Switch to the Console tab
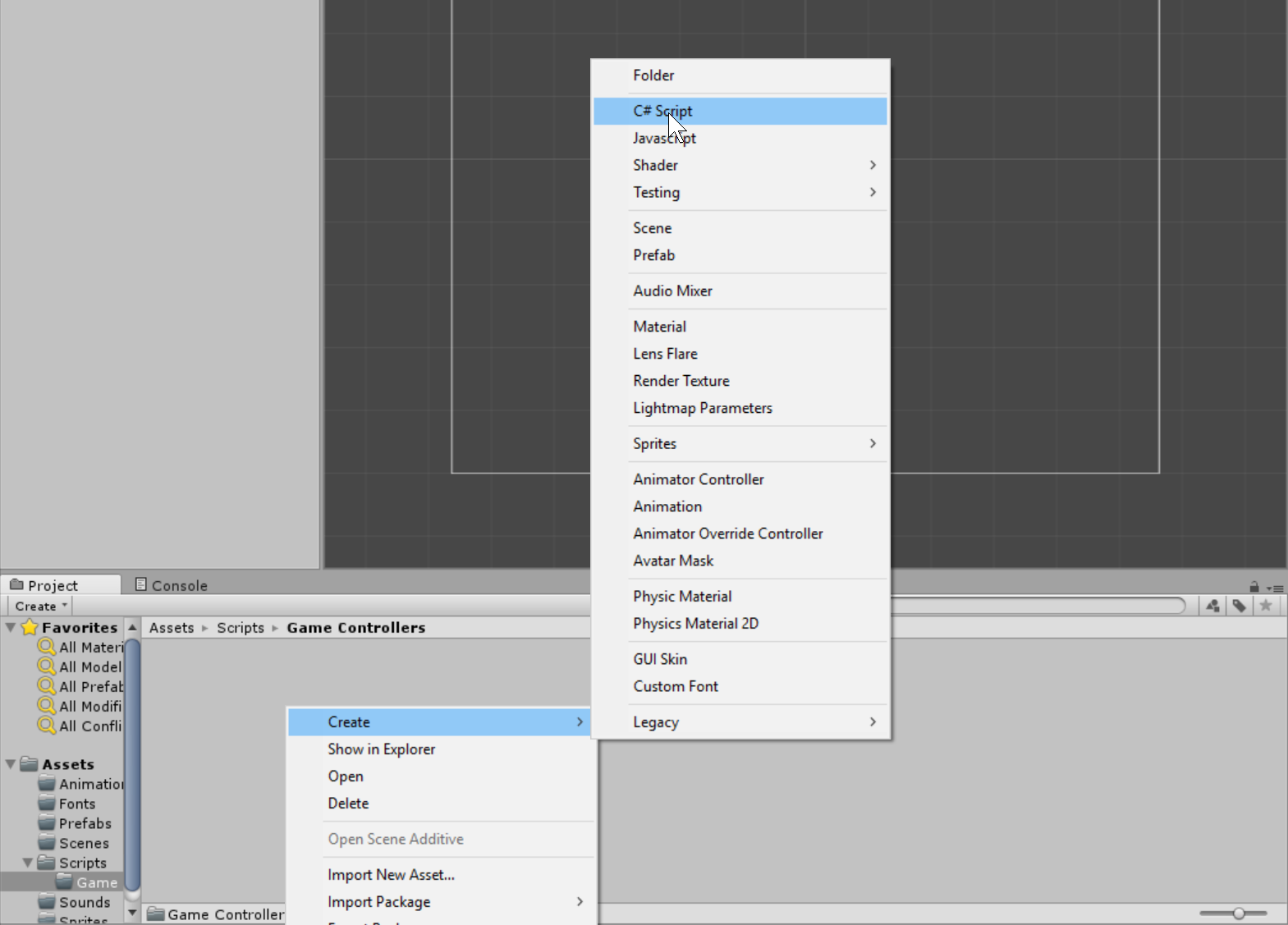Viewport: 1288px width, 925px height. [172, 585]
